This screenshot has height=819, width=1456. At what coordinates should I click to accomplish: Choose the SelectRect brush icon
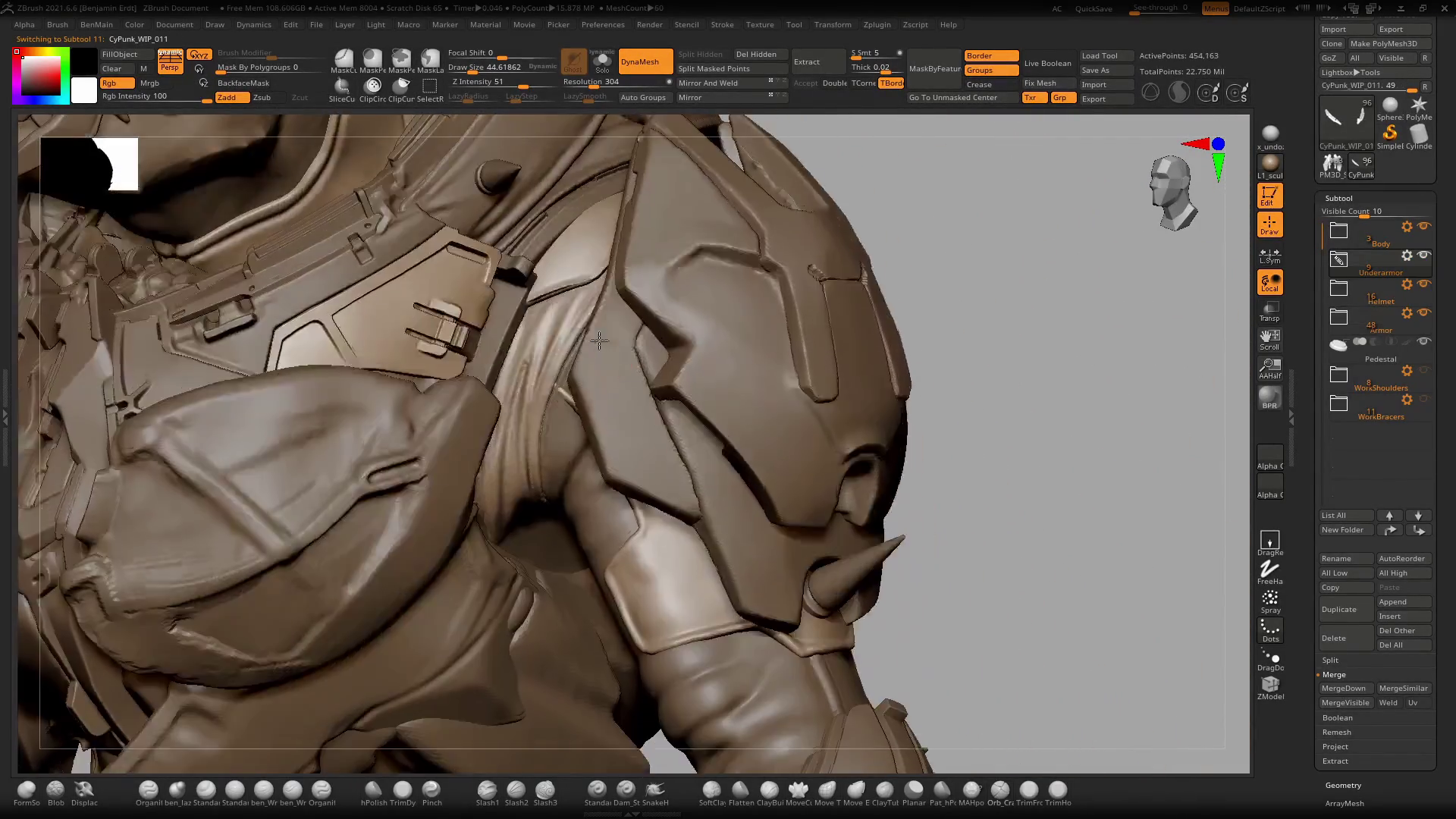430,89
